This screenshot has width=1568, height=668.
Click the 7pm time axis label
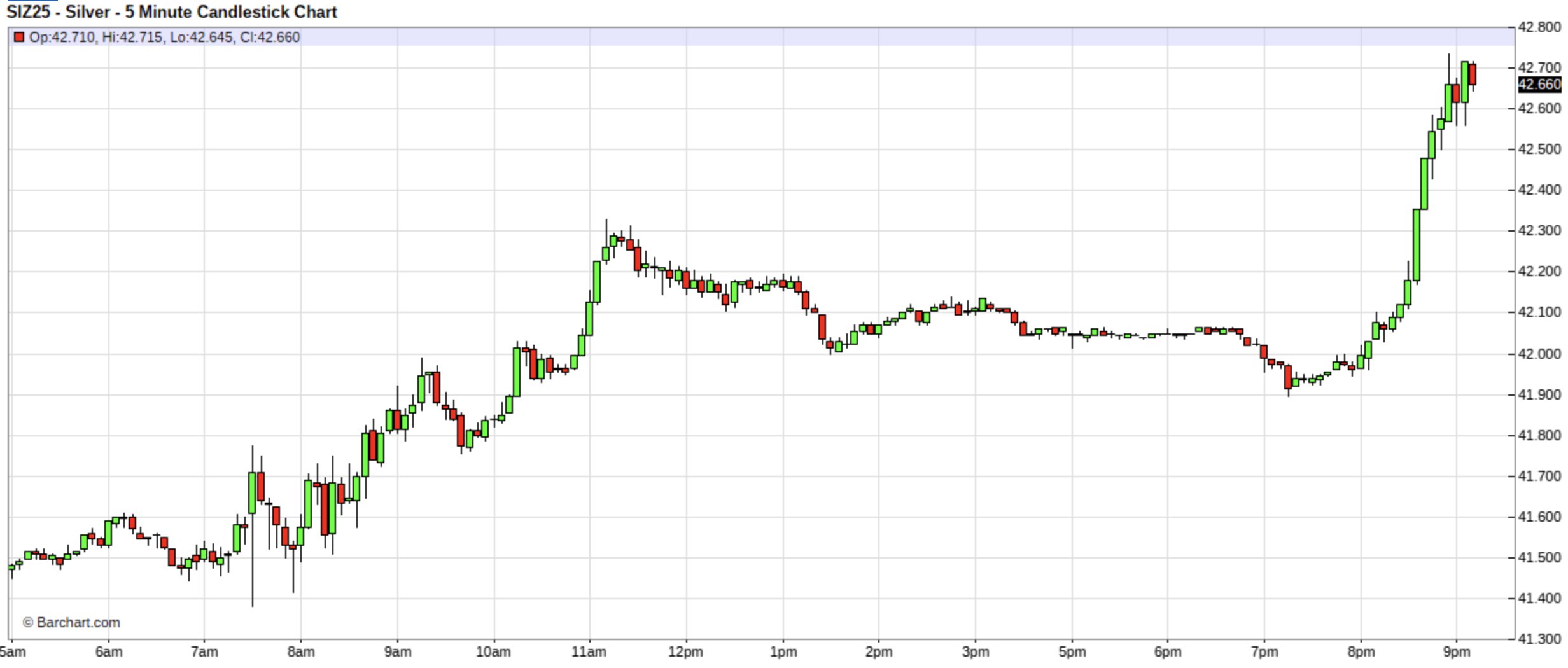(x=1264, y=652)
